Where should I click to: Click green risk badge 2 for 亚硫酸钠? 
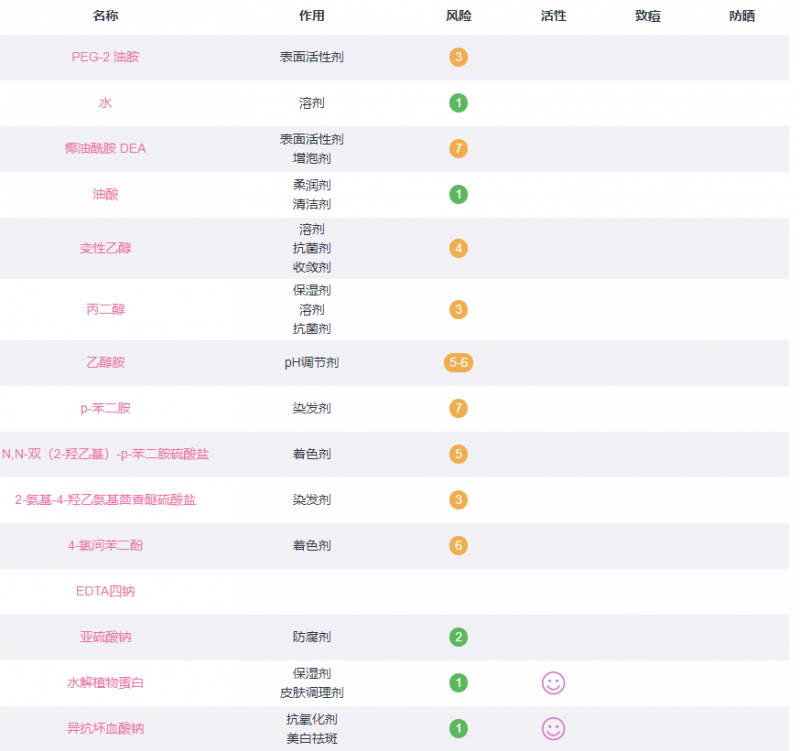[458, 637]
